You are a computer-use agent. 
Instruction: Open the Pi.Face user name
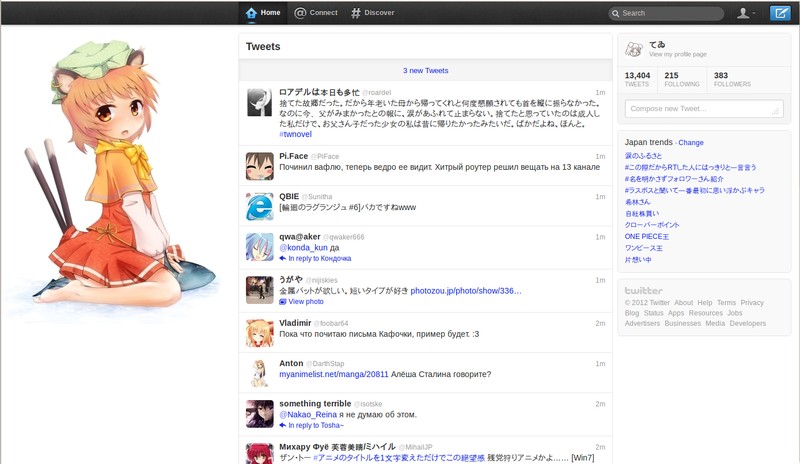(293, 156)
